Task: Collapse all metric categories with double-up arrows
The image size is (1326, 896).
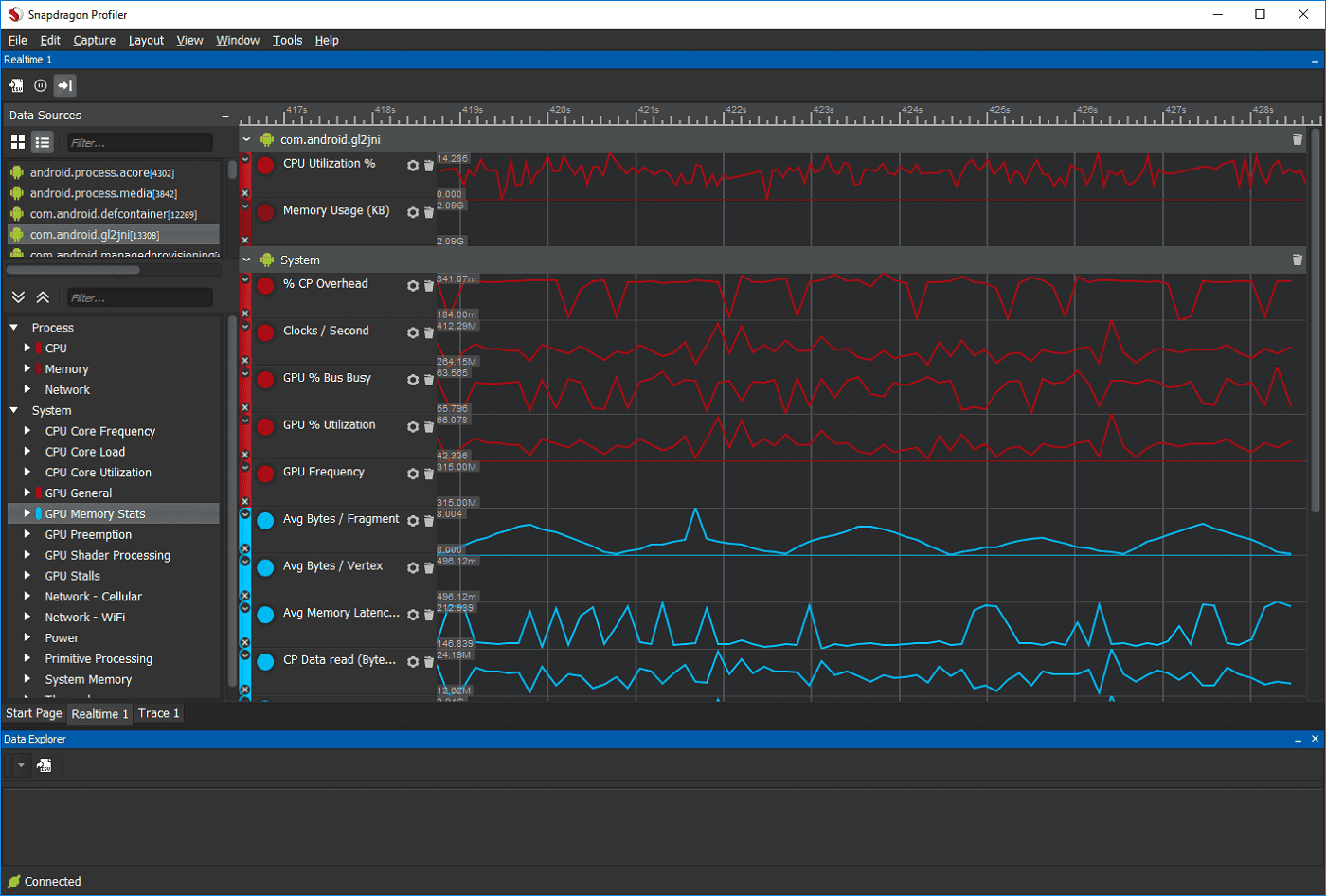Action: pos(43,297)
